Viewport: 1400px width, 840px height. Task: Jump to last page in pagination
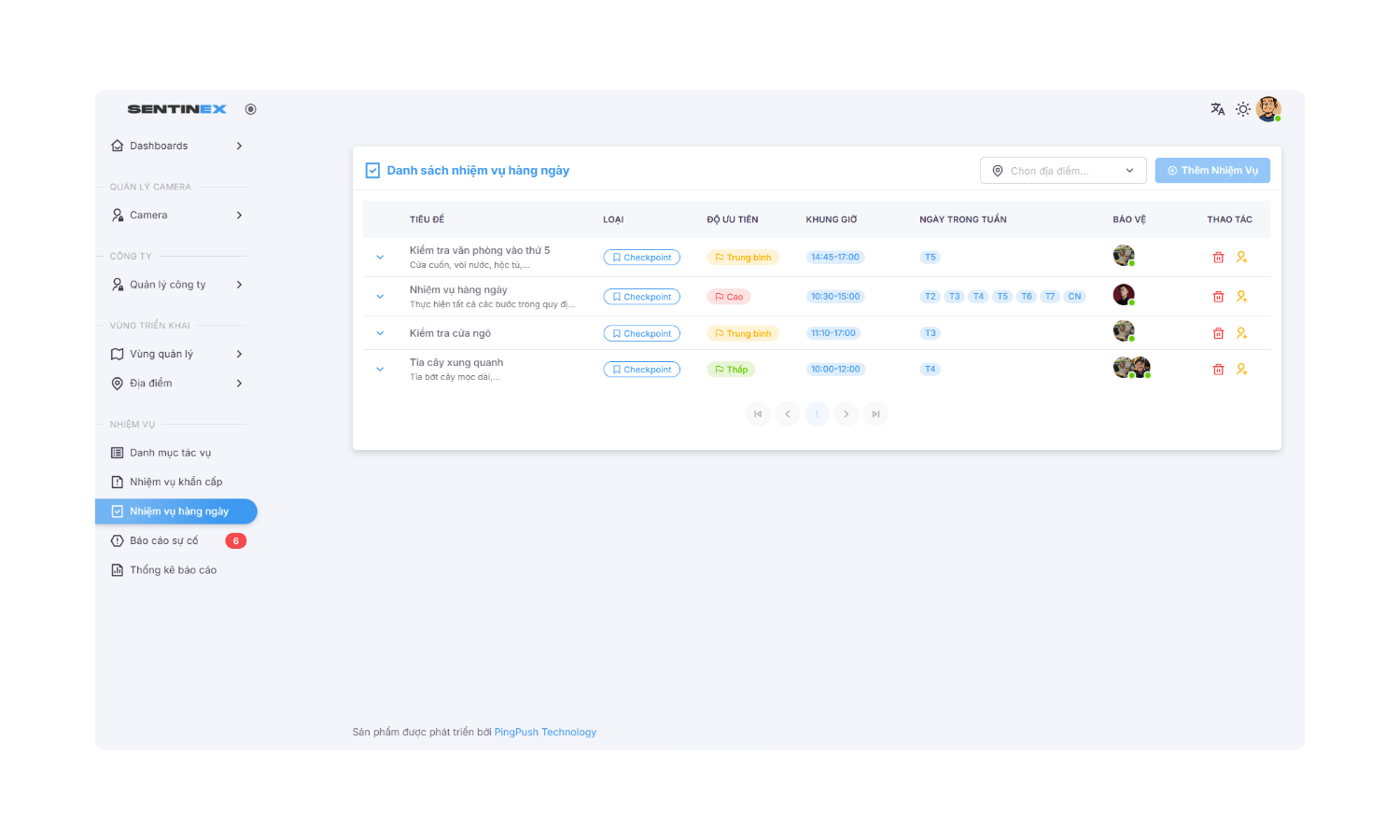(875, 414)
